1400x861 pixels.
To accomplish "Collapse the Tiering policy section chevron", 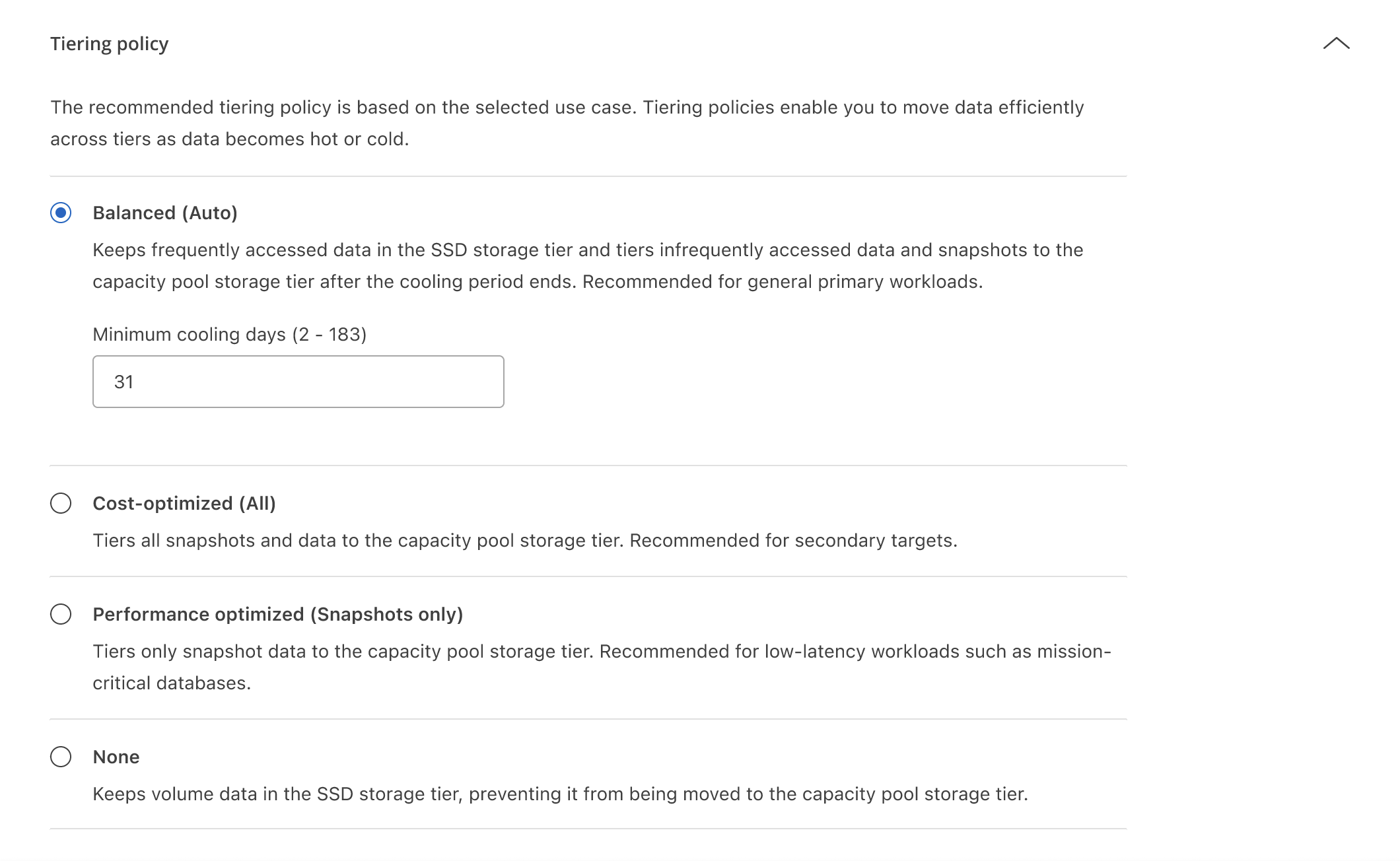I will pyautogui.click(x=1336, y=44).
